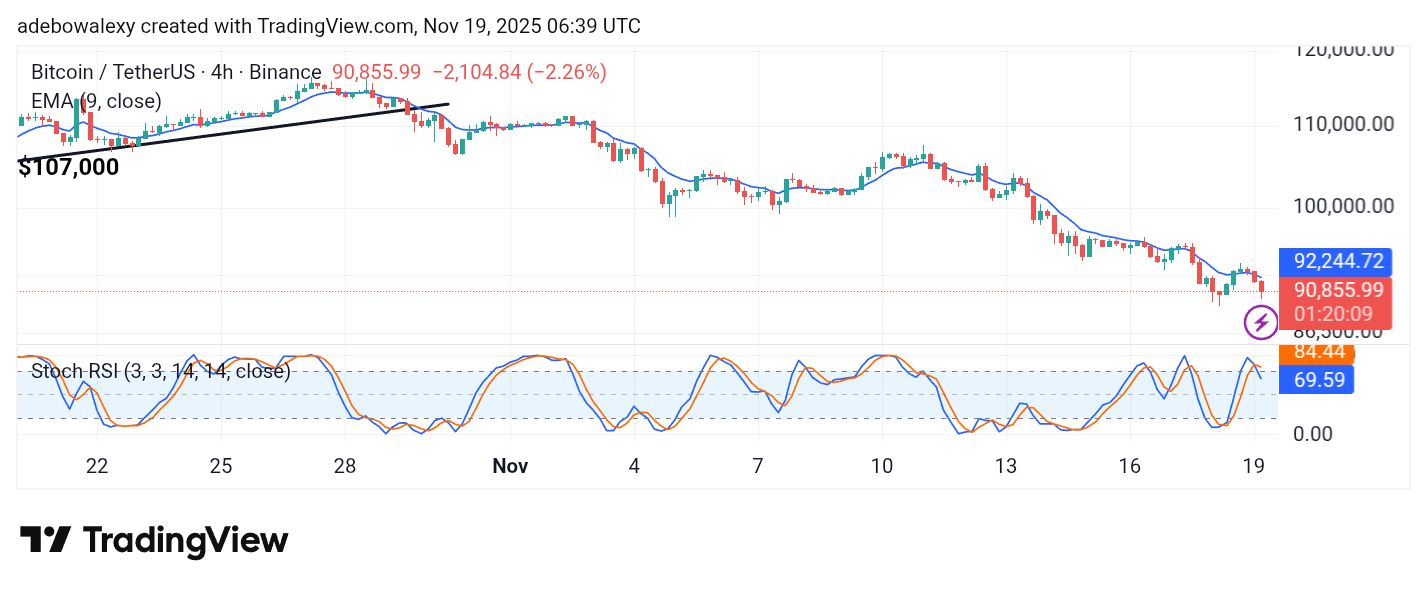Click the $107,000 price annotation
Screen dimensions: 1427x591
(69, 168)
